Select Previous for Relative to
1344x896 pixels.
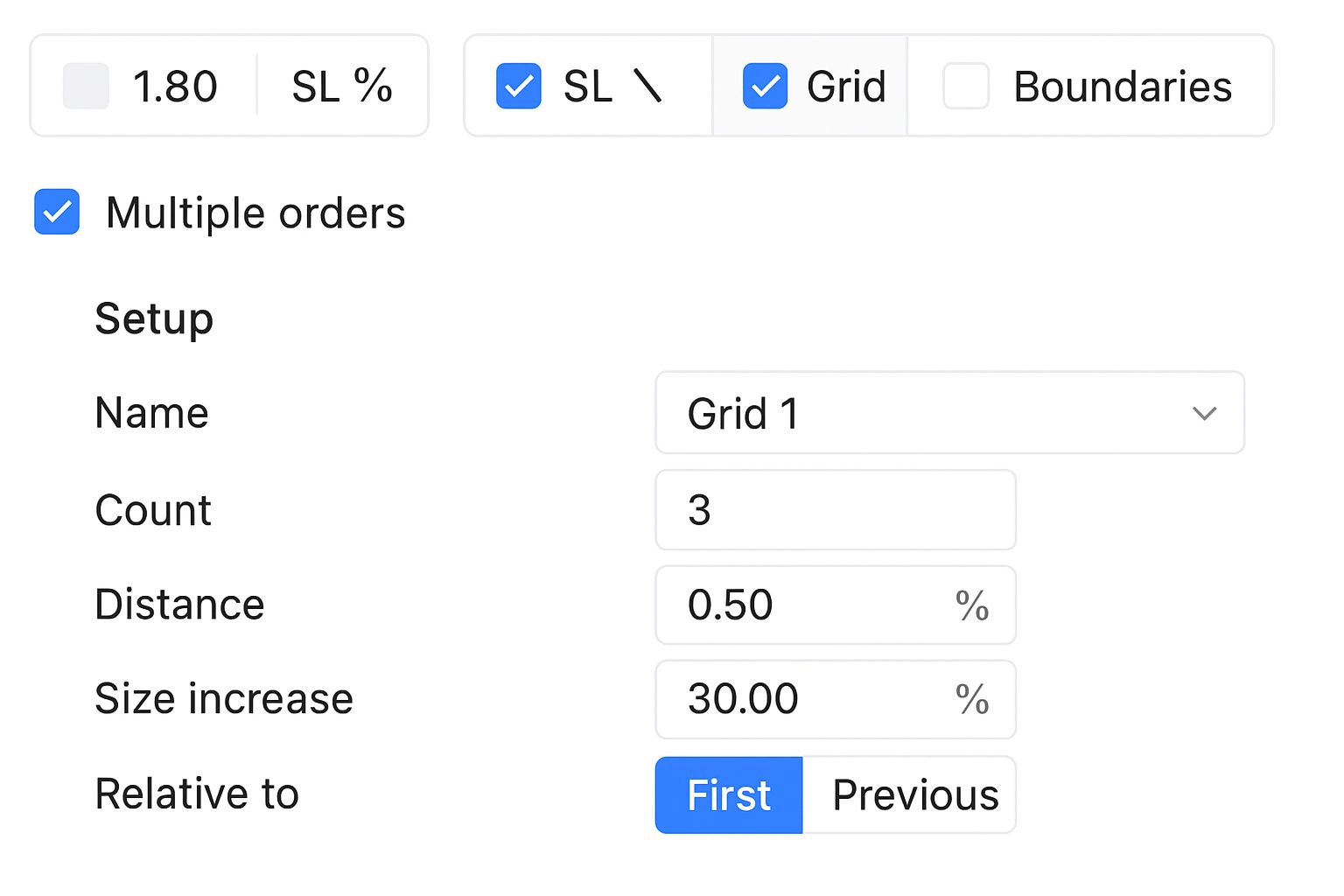[x=910, y=794]
